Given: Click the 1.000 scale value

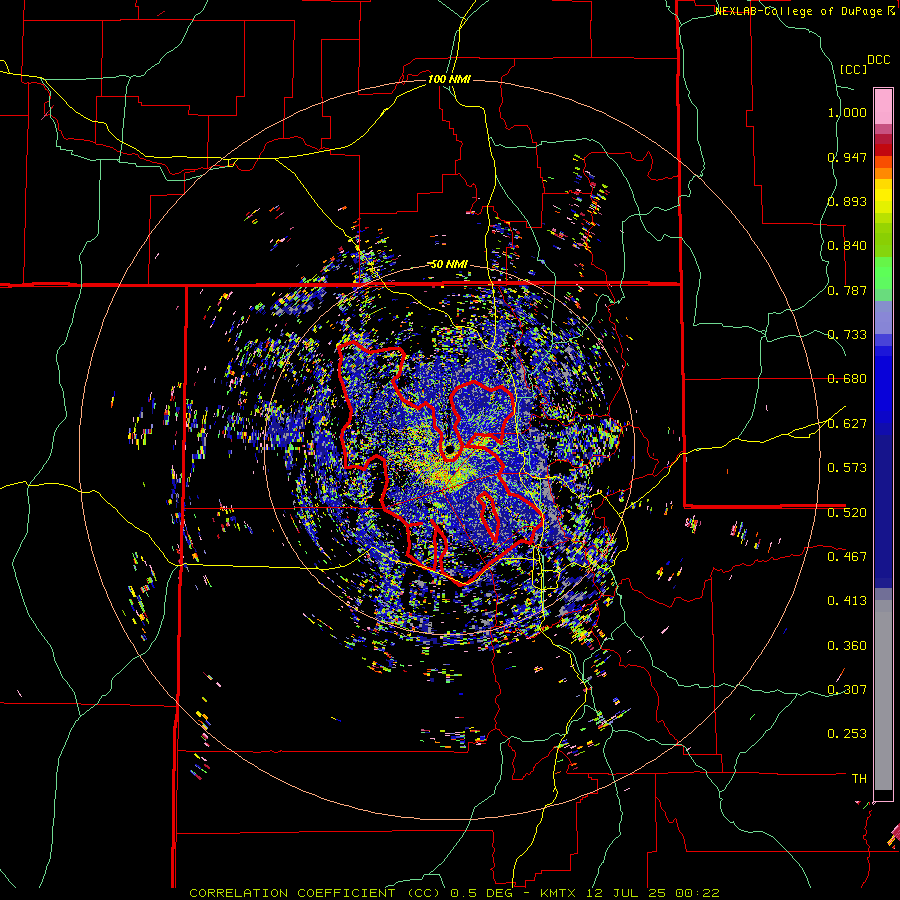Looking at the screenshot, I should point(847,112).
